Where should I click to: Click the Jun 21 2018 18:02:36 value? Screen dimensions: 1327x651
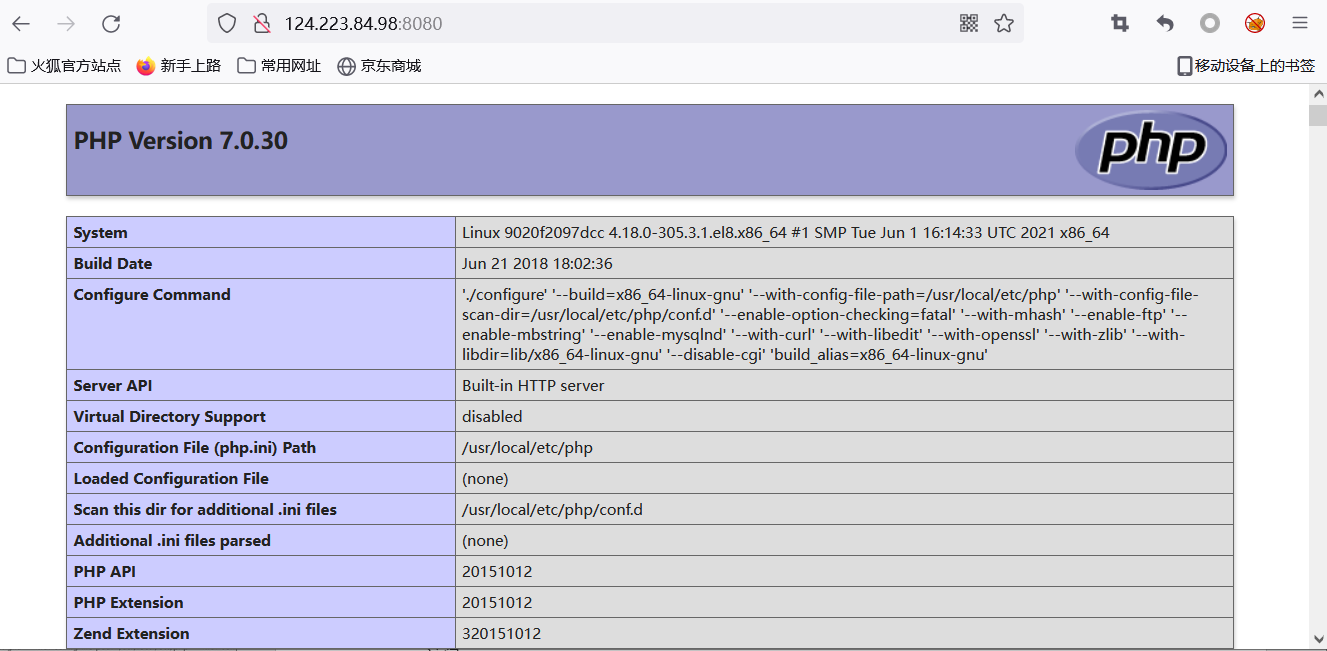pyautogui.click(x=537, y=264)
